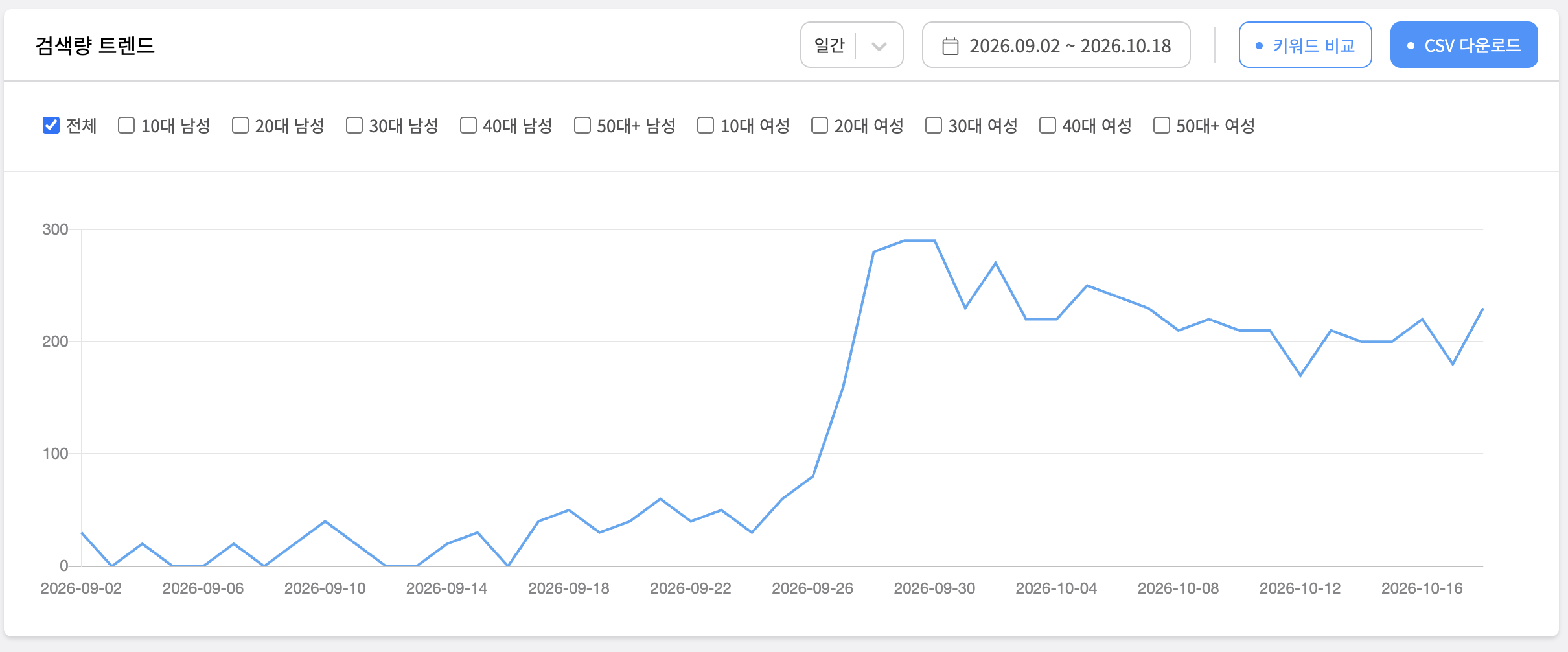The height and width of the screenshot is (652, 1568).
Task: Enable the 50대+ 남성 checkbox
Action: tap(582, 125)
